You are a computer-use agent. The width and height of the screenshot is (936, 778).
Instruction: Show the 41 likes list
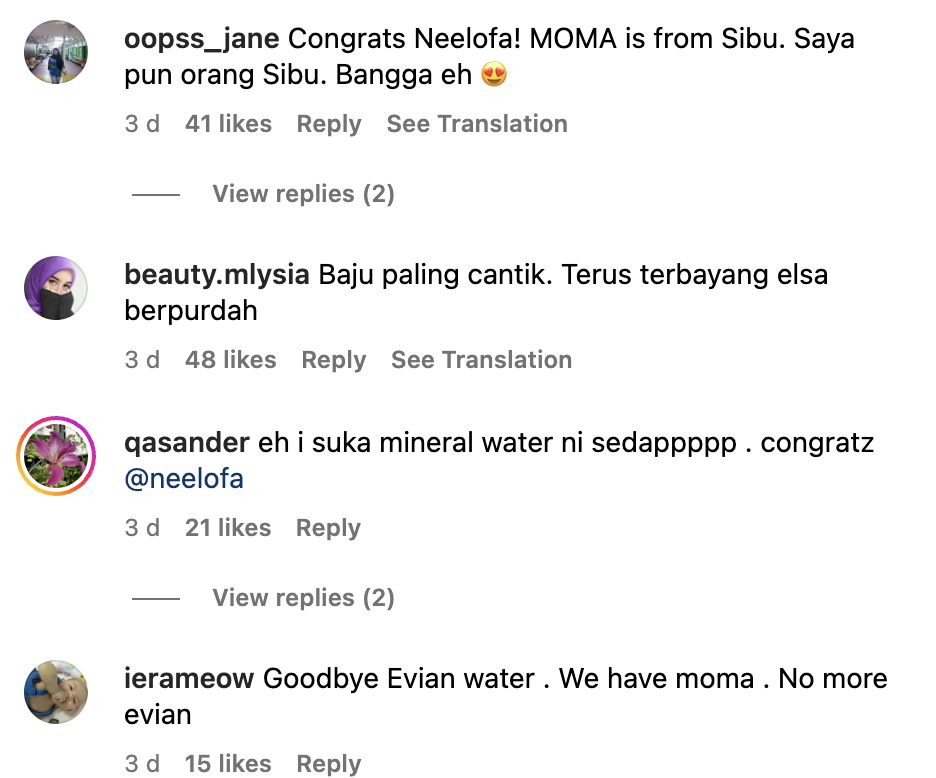tap(228, 124)
